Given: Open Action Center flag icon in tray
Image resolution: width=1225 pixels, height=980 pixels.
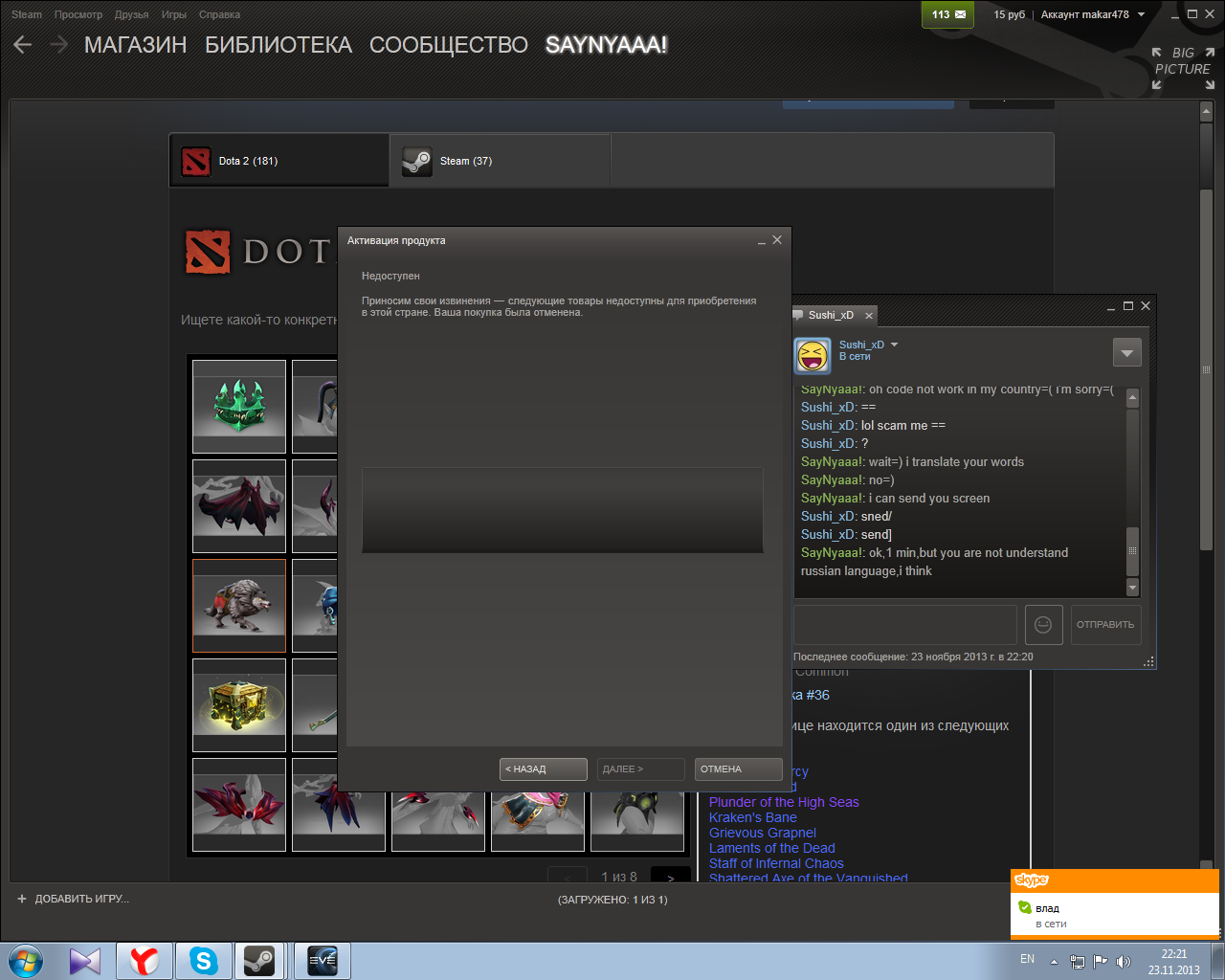Looking at the screenshot, I should [x=1101, y=961].
